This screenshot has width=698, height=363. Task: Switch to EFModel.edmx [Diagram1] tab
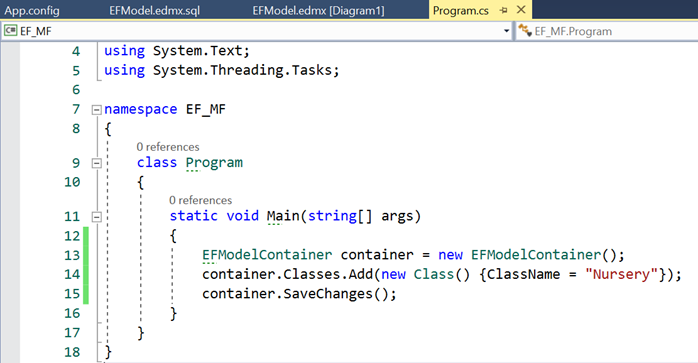(x=318, y=10)
